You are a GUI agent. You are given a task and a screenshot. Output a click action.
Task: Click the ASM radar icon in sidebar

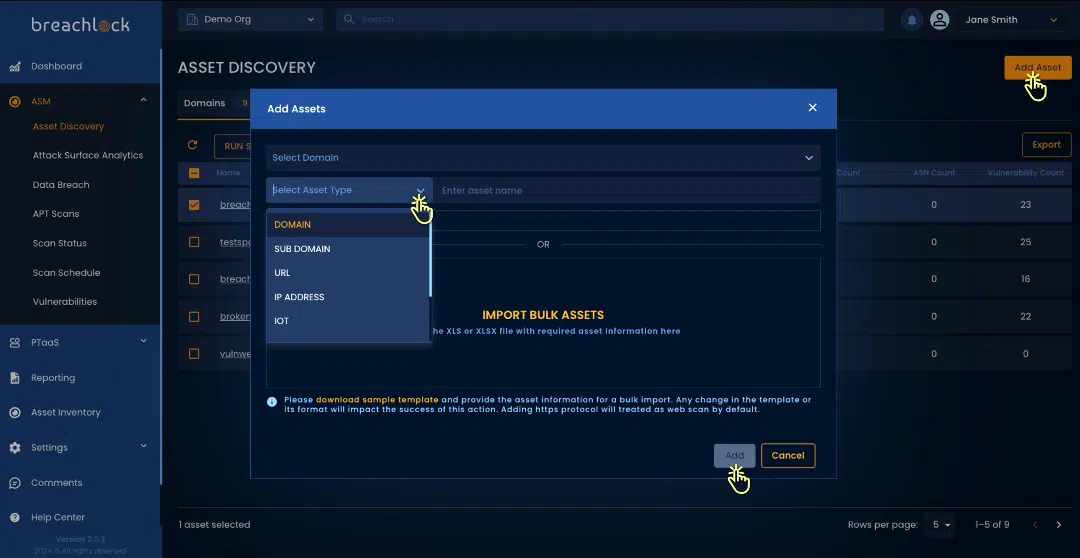(14, 101)
